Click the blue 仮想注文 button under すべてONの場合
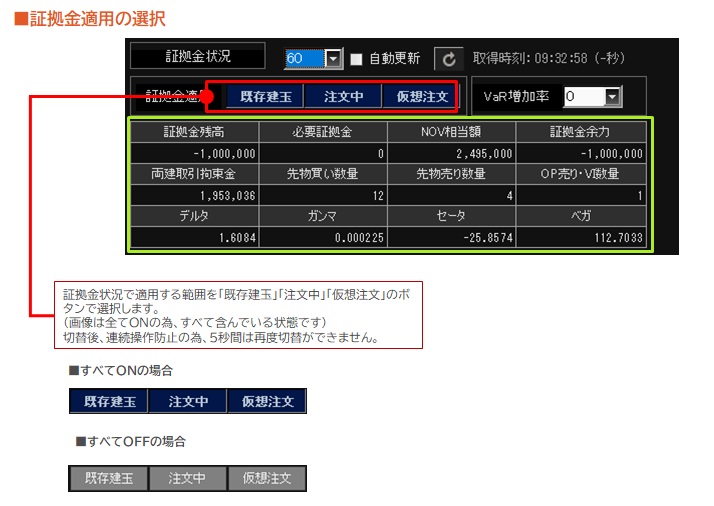This screenshot has height=506, width=714. [x=267, y=401]
